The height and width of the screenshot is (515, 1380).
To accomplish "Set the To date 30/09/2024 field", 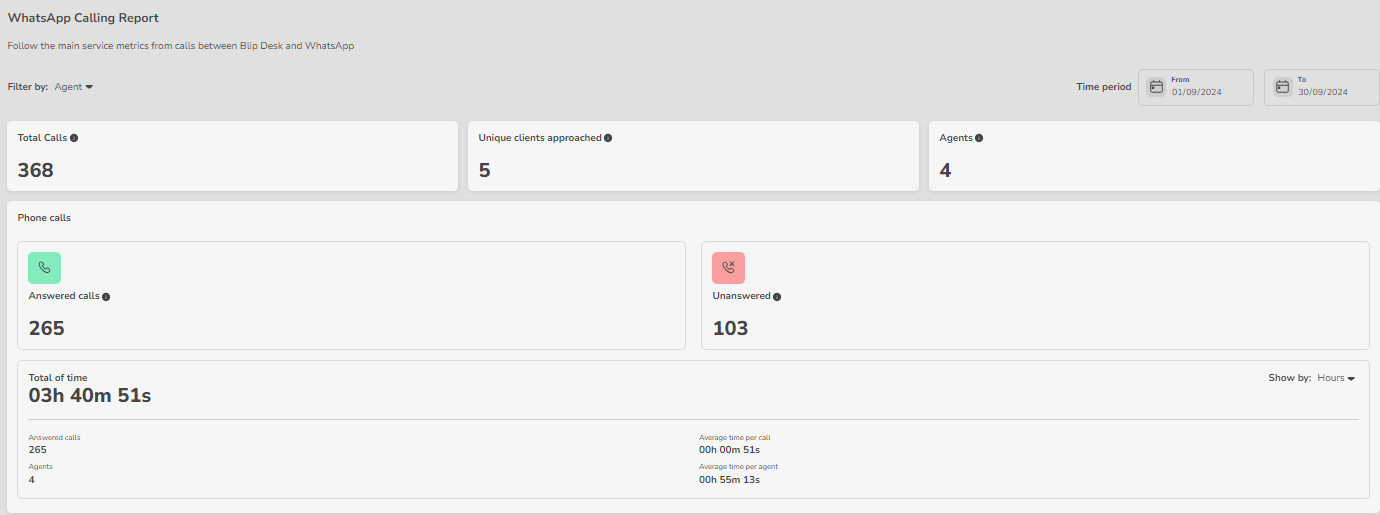I will (1323, 92).
